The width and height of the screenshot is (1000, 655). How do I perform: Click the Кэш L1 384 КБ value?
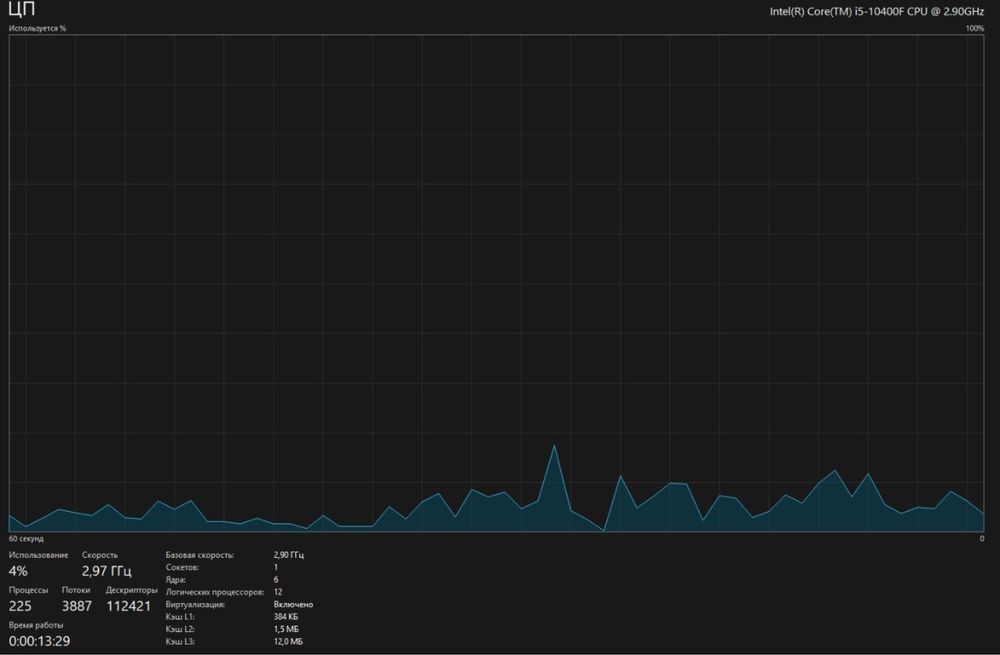[286, 617]
